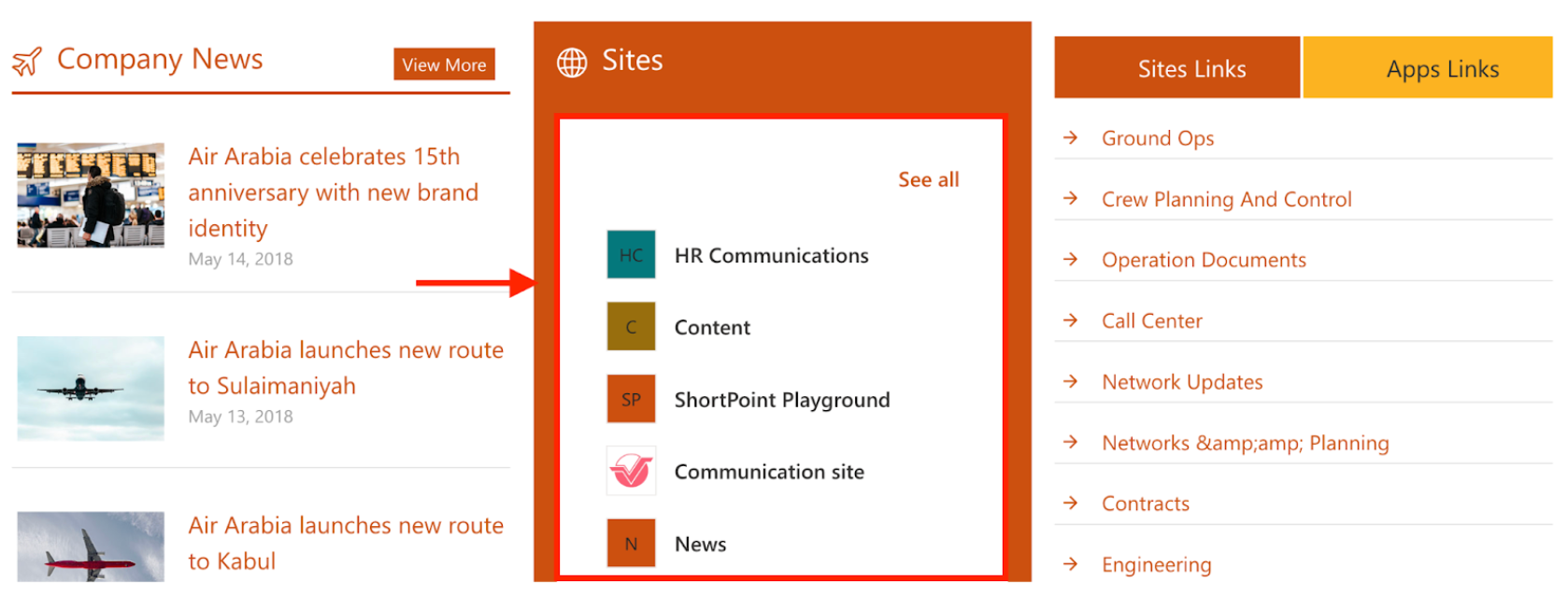Open the HC teal site icon
This screenshot has width=1568, height=596.
coord(631,255)
